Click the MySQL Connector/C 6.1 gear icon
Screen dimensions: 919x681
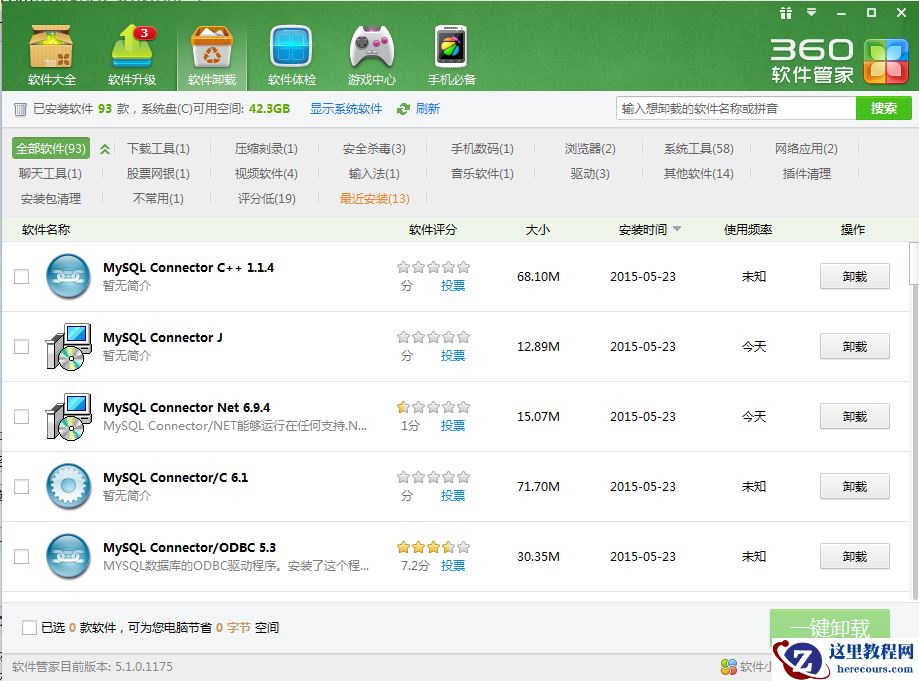coord(69,487)
